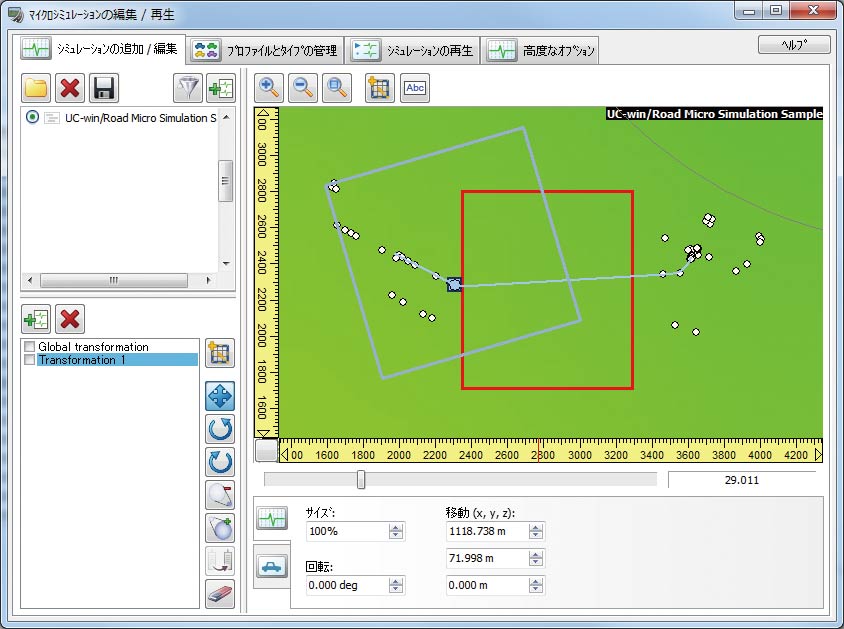This screenshot has height=629, width=844.
Task: Click the open folder icon
Action: click(36, 88)
